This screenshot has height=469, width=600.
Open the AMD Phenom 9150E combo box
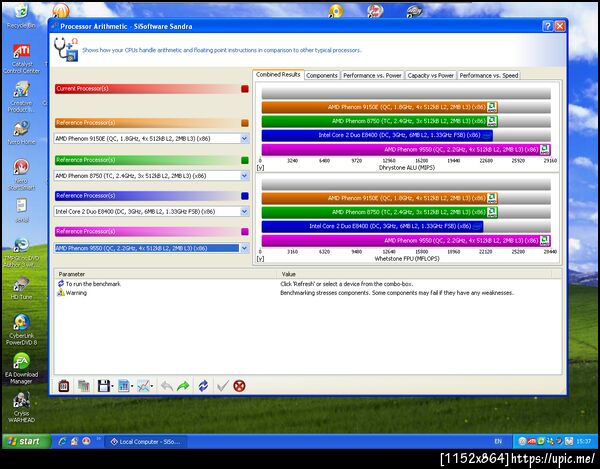(152, 138)
